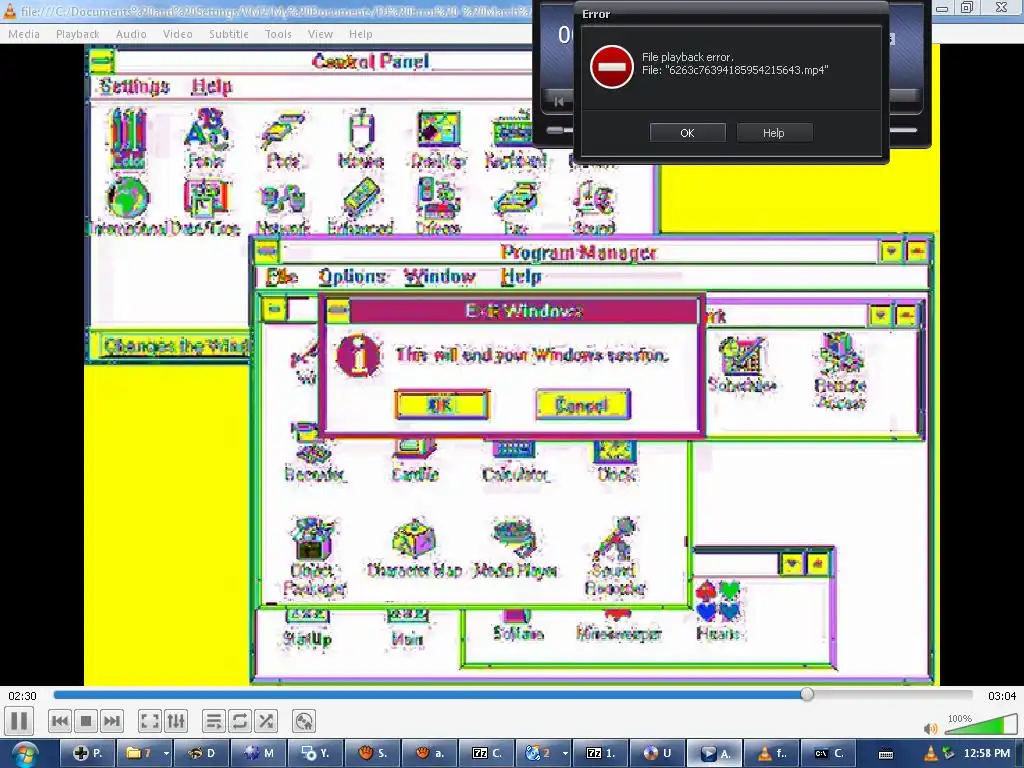
Task: Click Options menu in Program Manager
Action: click(352, 277)
